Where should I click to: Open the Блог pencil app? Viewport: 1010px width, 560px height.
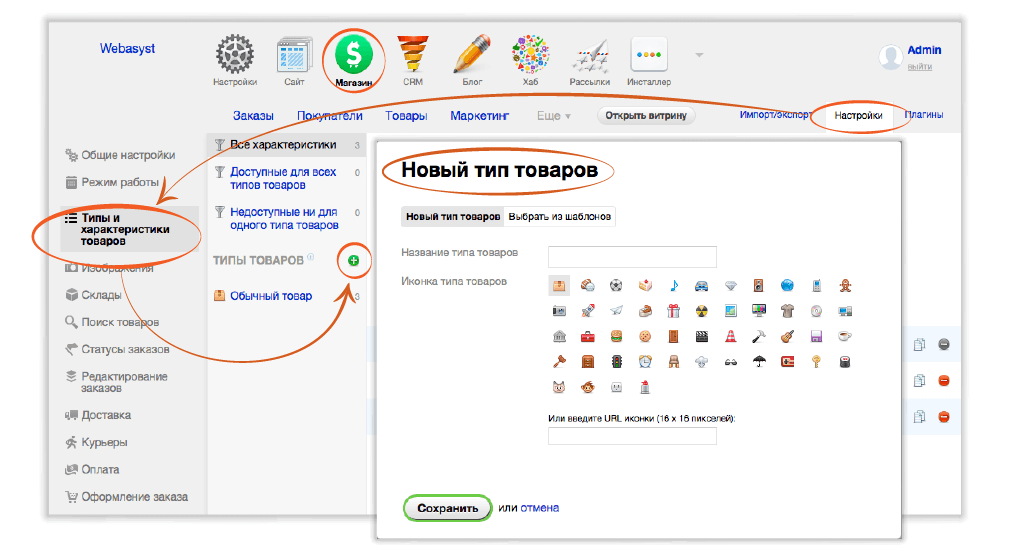[x=472, y=55]
